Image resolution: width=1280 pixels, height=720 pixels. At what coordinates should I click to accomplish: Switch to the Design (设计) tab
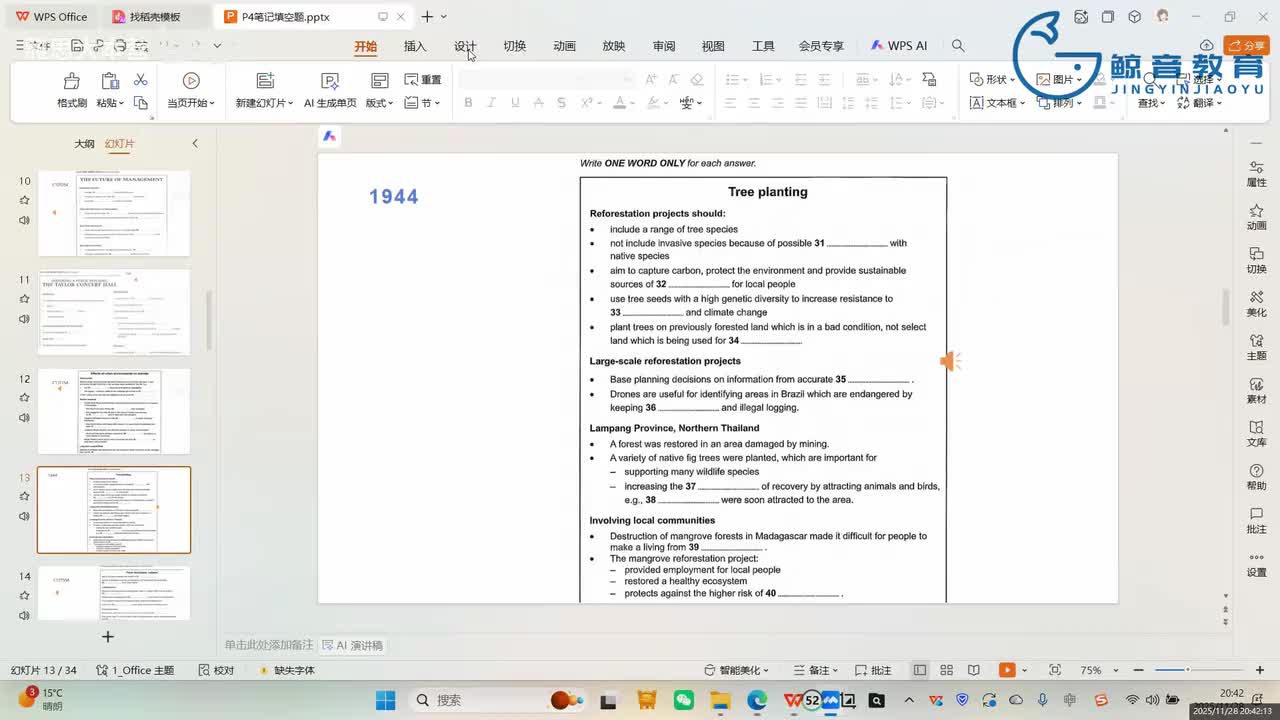(x=465, y=46)
